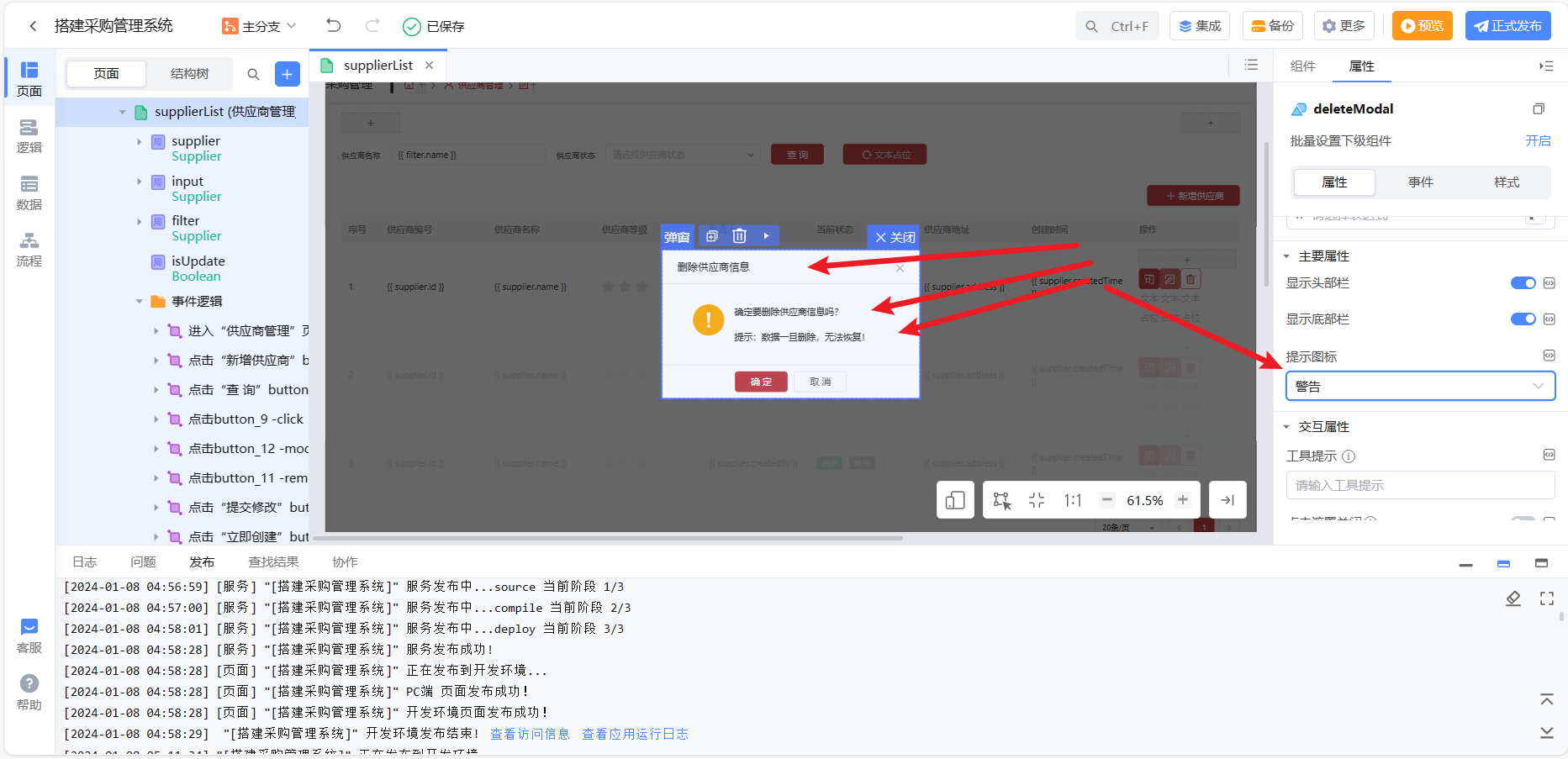Switch to the 样式 tab
The image size is (1568, 759).
click(x=1507, y=182)
